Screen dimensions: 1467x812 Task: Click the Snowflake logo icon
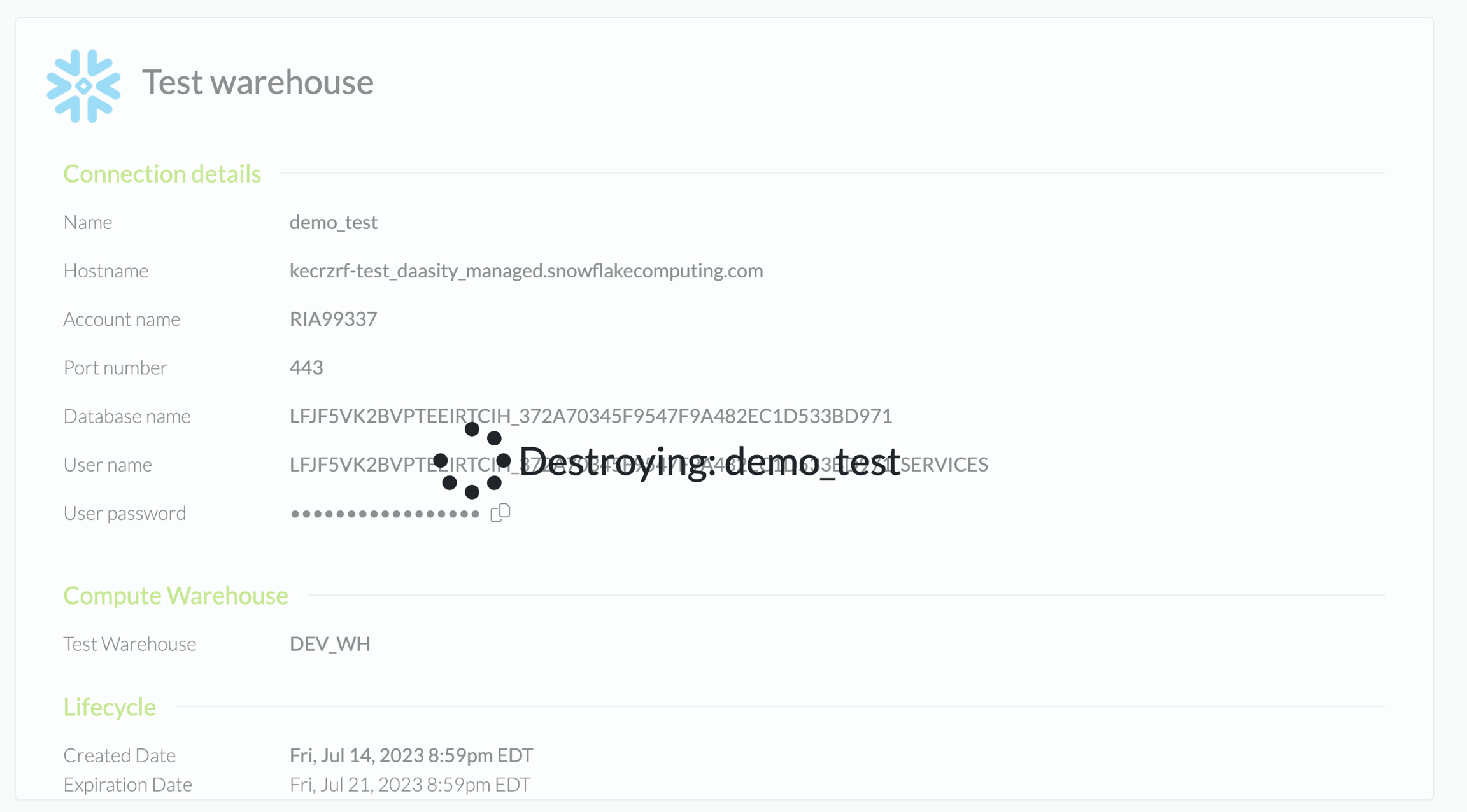tap(83, 86)
